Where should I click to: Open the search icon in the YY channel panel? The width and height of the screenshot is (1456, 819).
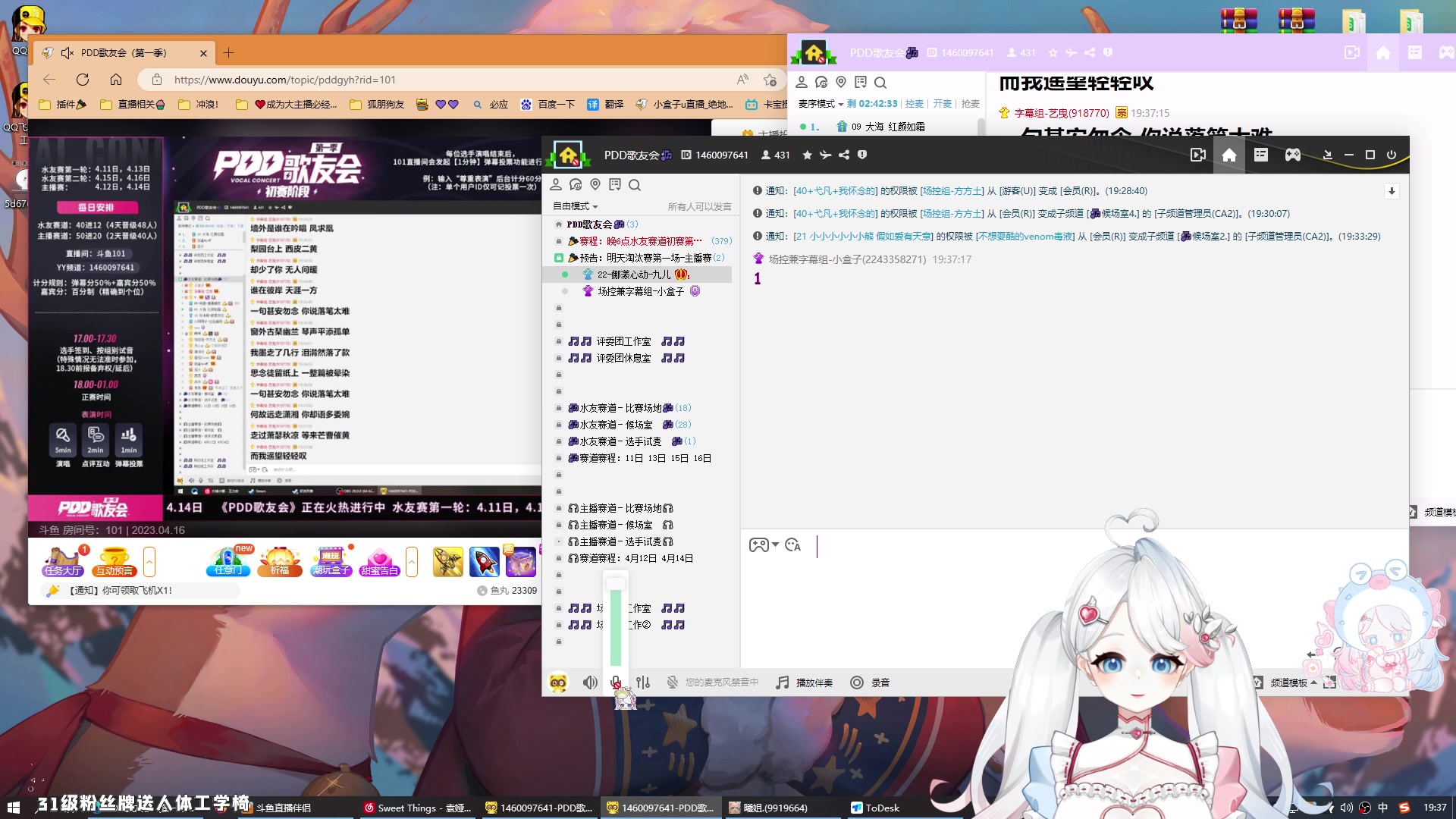[x=635, y=184]
